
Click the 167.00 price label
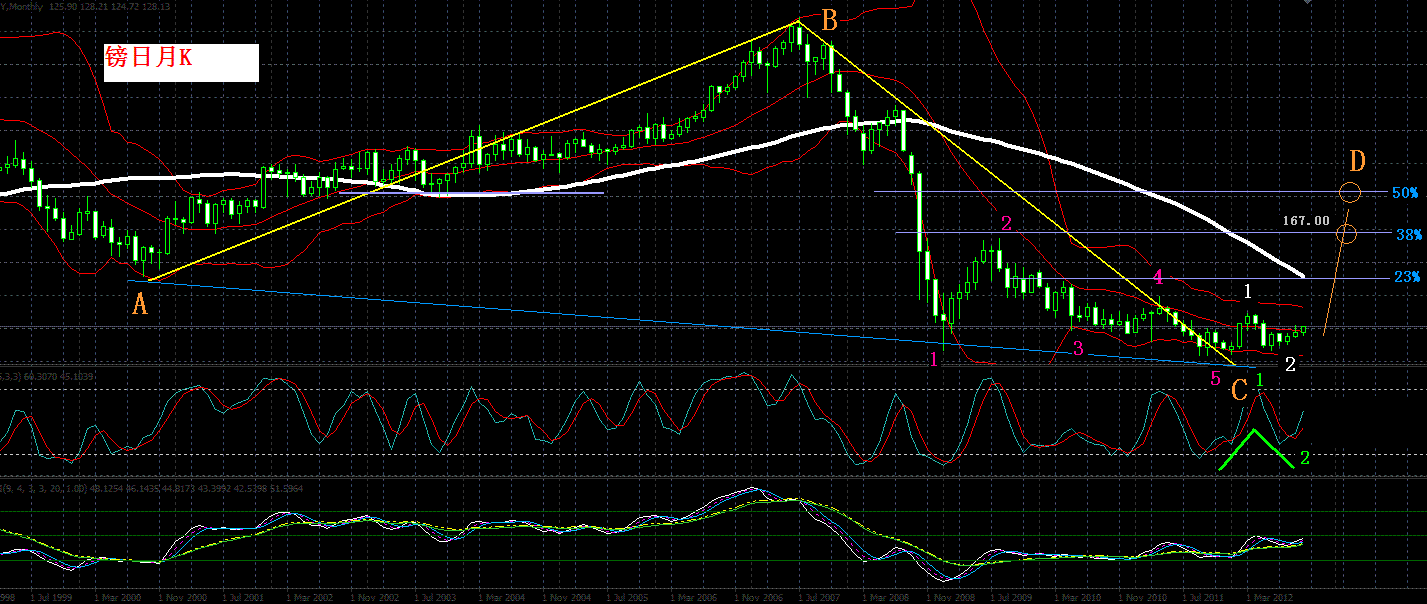[x=1305, y=220]
